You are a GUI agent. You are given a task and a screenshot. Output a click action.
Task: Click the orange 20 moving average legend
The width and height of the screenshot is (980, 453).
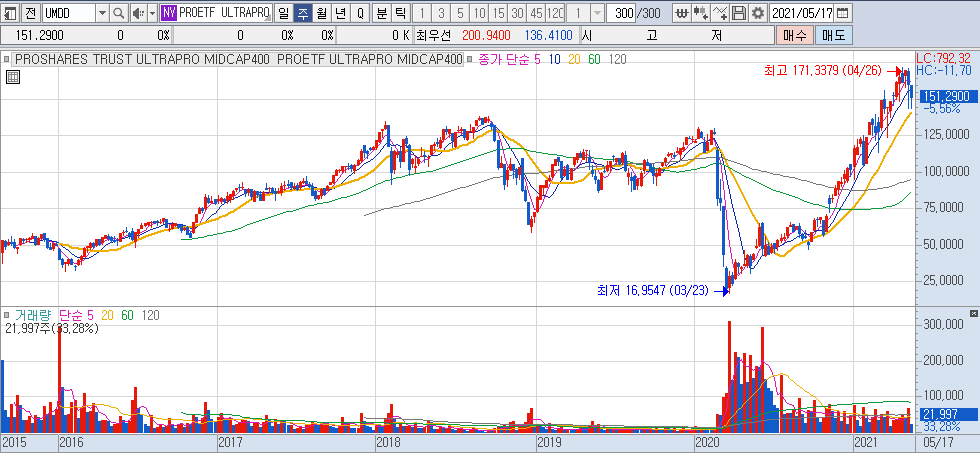tap(574, 59)
